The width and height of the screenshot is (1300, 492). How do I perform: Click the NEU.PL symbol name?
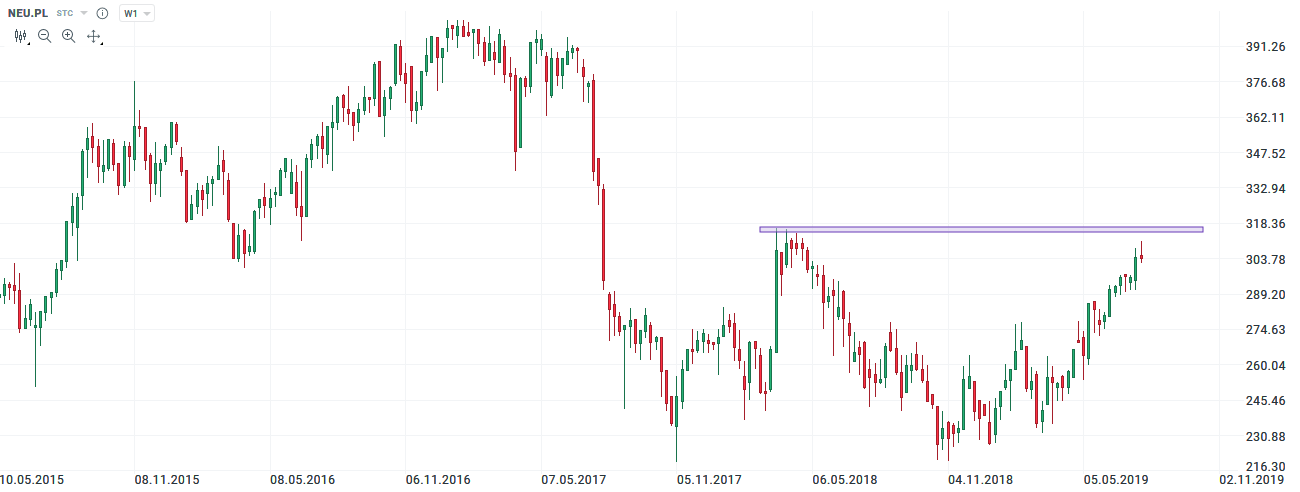(x=28, y=14)
